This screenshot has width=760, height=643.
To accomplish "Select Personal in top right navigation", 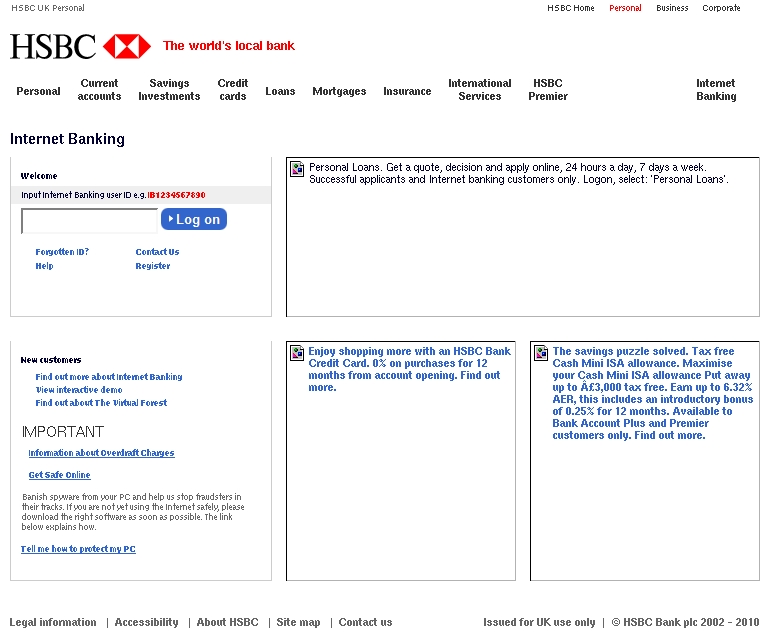I will (x=625, y=8).
